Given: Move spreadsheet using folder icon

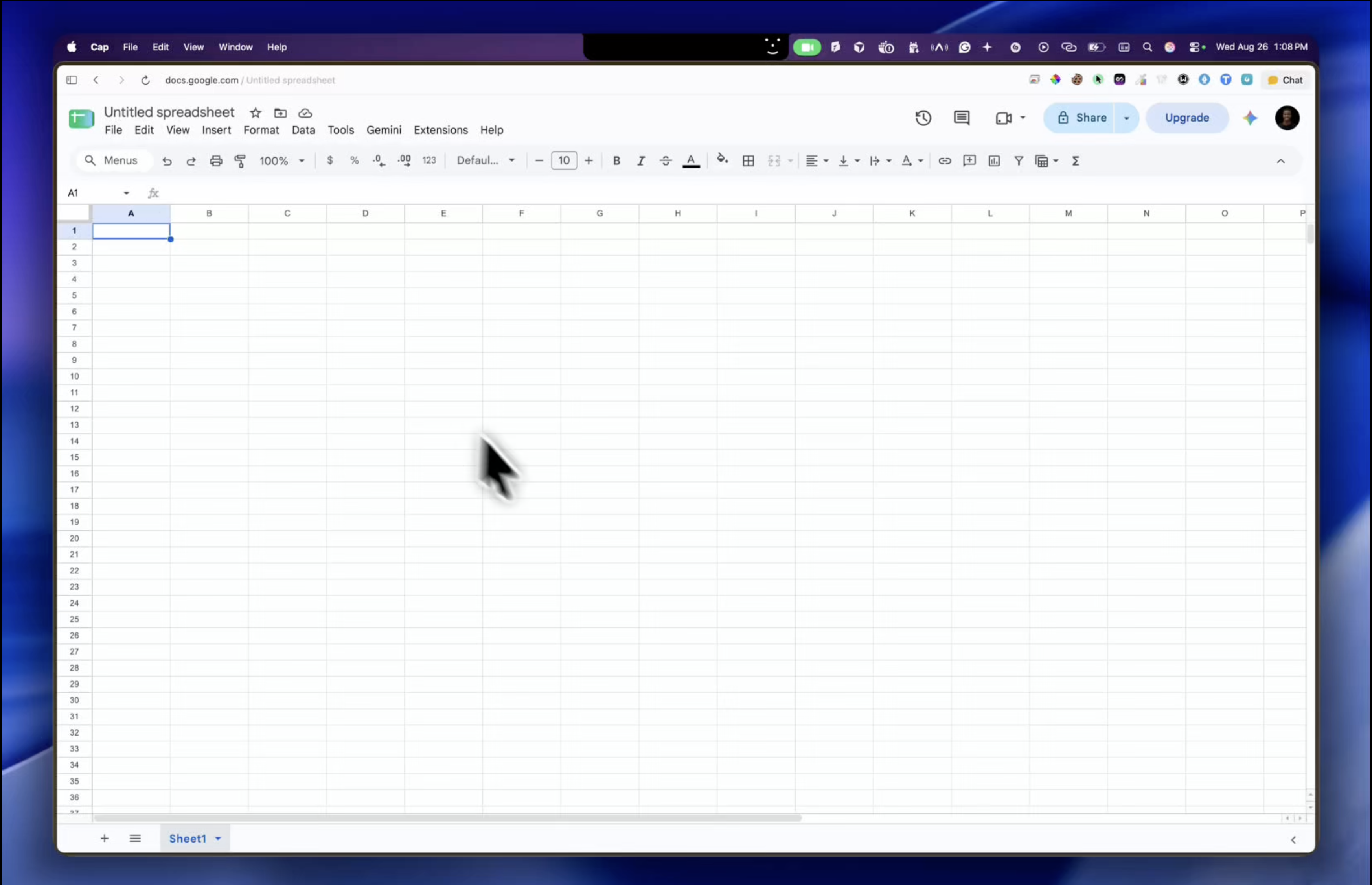Looking at the screenshot, I should 280,112.
